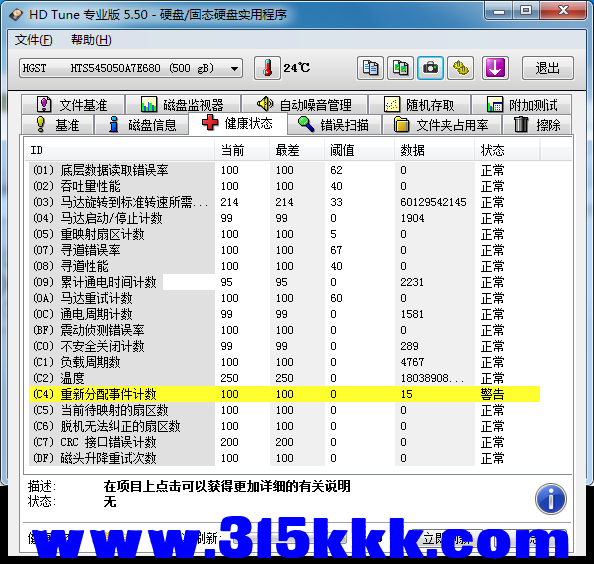Click data value 2231
The width and height of the screenshot is (594, 564).
[412, 282]
